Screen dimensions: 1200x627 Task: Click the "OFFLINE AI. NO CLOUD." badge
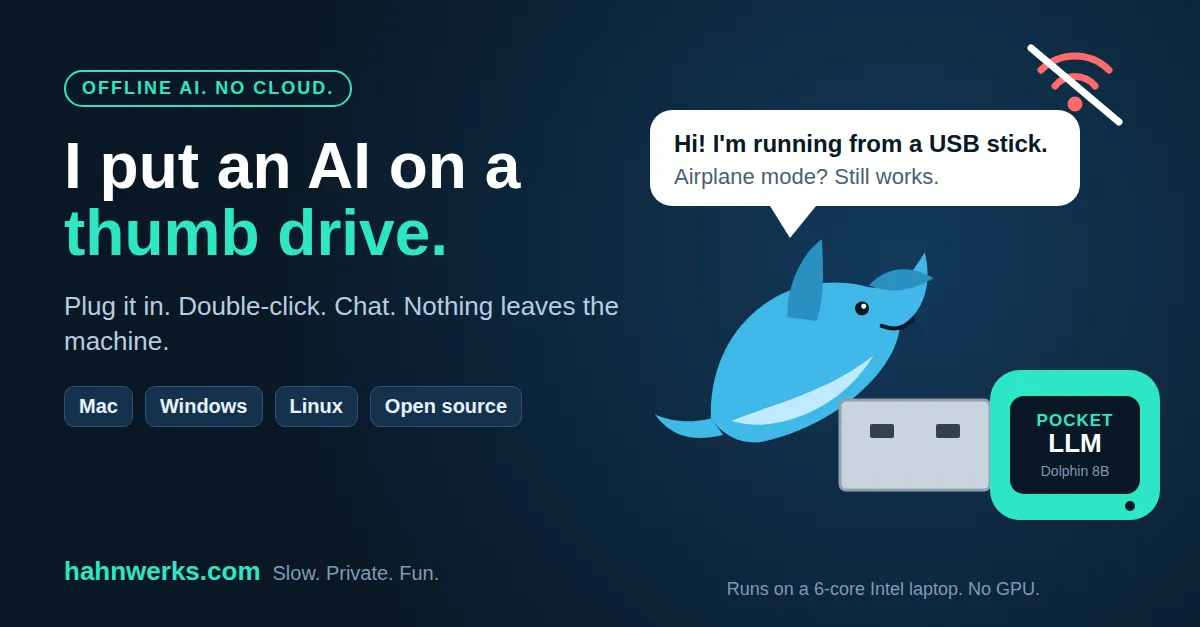tap(208, 88)
